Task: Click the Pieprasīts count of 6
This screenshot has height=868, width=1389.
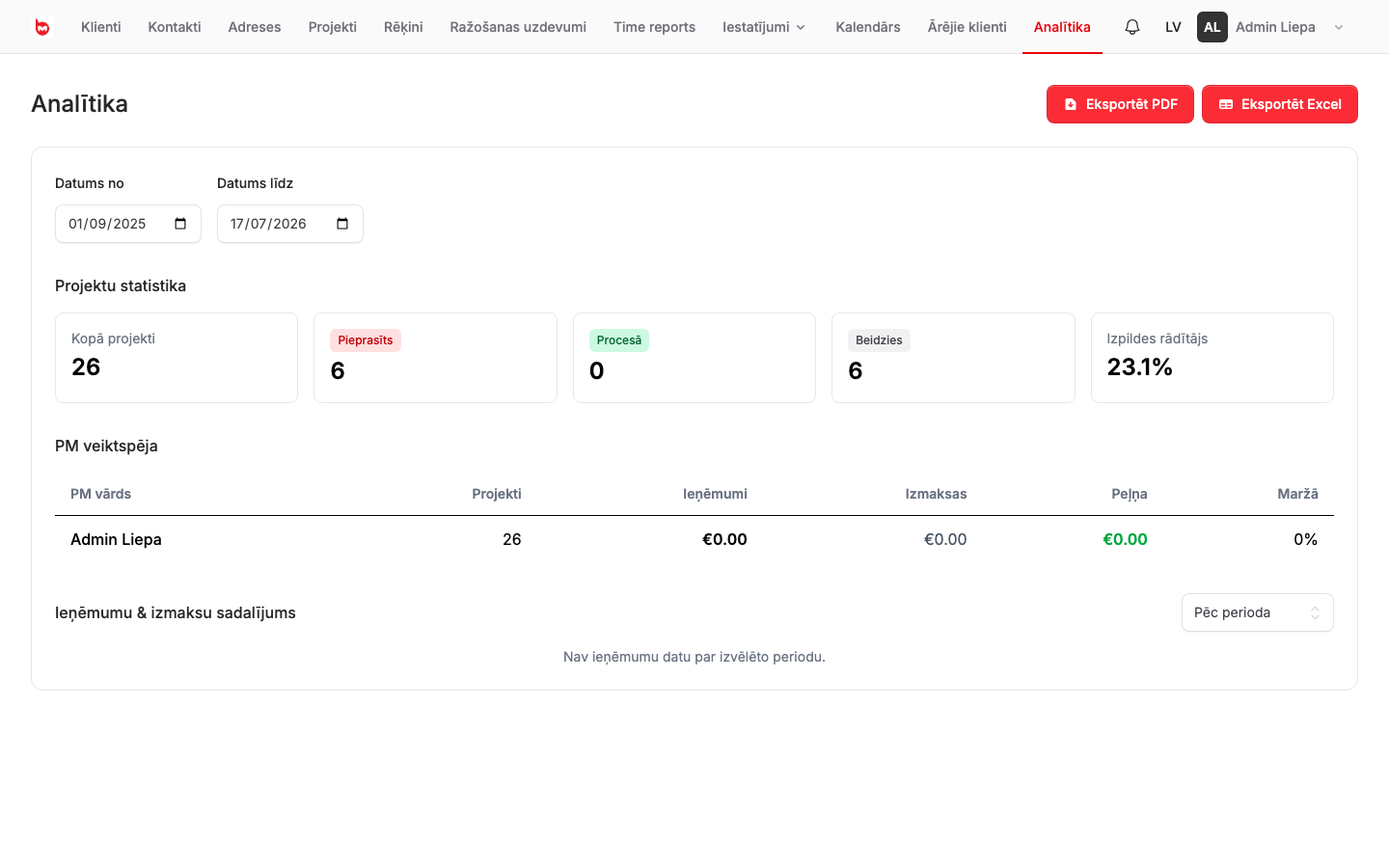Action: tap(338, 370)
